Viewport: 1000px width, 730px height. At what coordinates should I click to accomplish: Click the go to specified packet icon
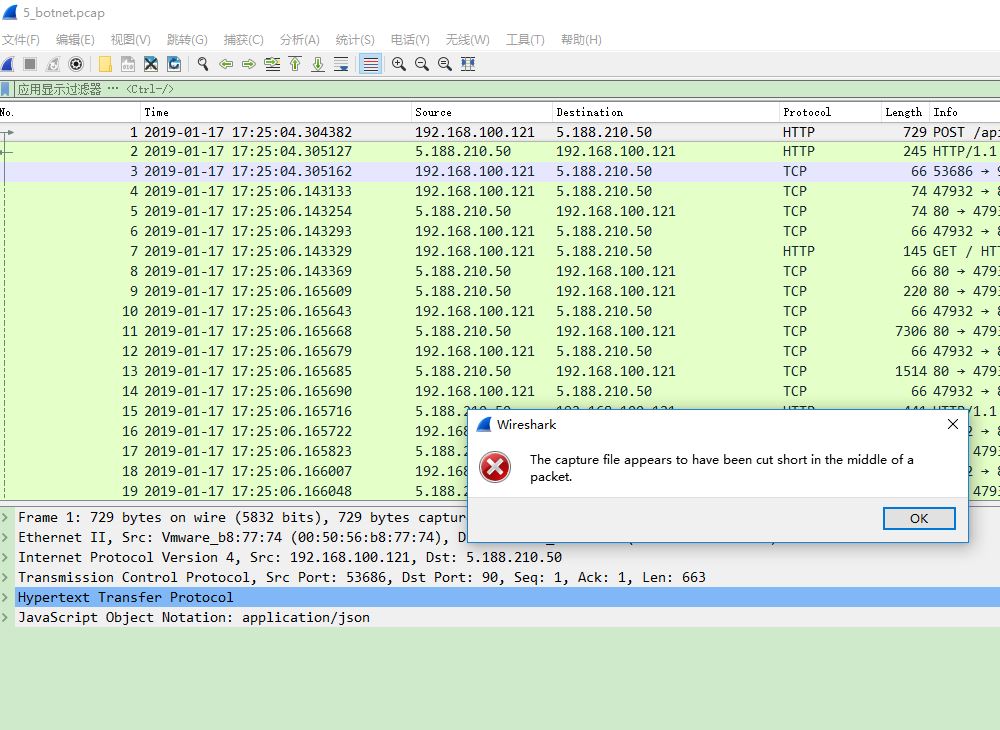pyautogui.click(x=272, y=64)
